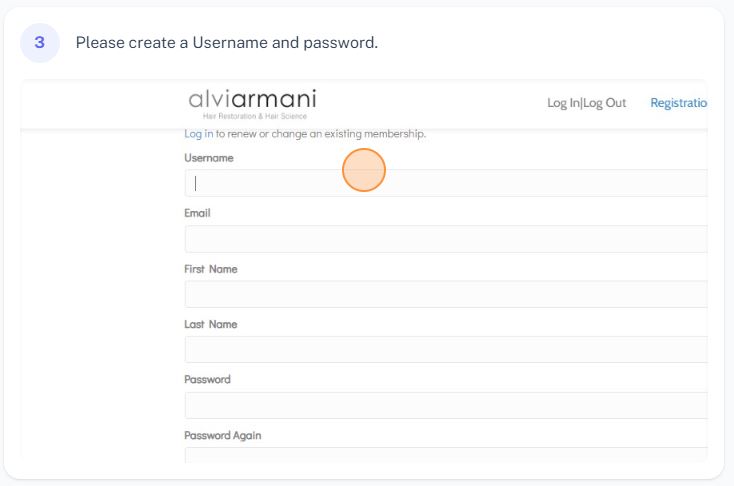This screenshot has height=486, width=734.
Task: Click the Password label text
Action: pos(207,380)
